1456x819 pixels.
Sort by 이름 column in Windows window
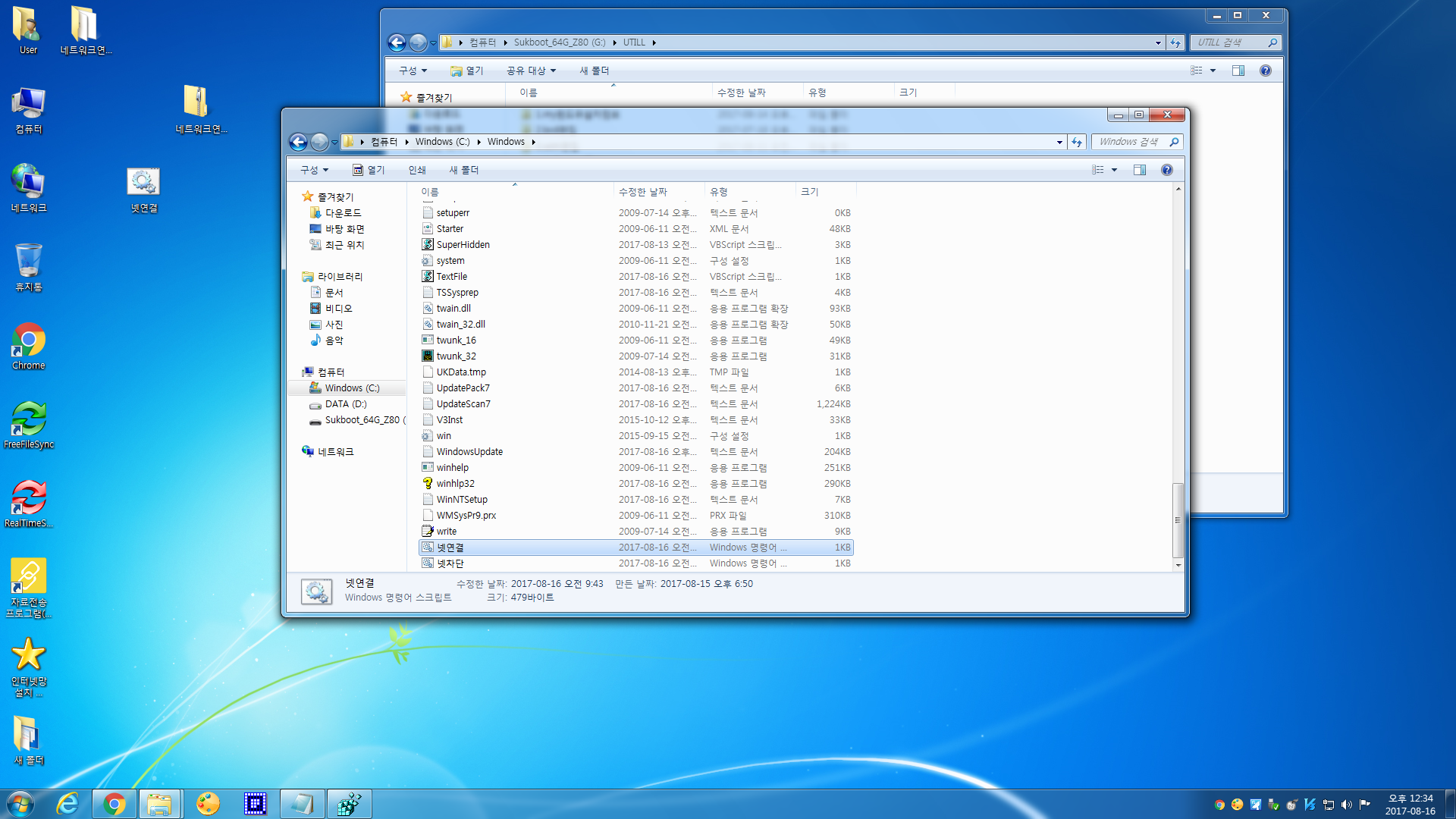point(515,192)
